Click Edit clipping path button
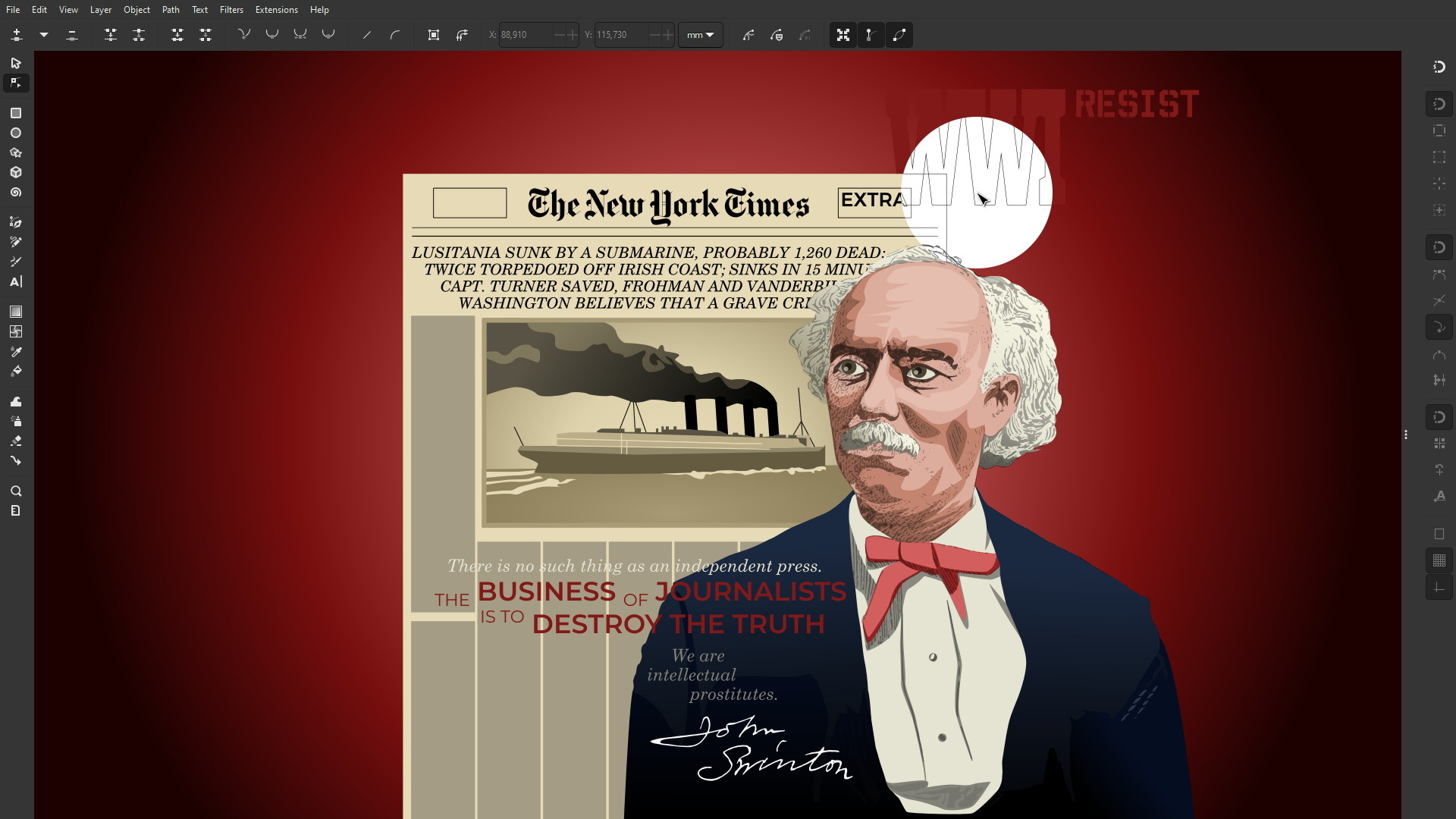The height and width of the screenshot is (819, 1456). pyautogui.click(x=748, y=35)
